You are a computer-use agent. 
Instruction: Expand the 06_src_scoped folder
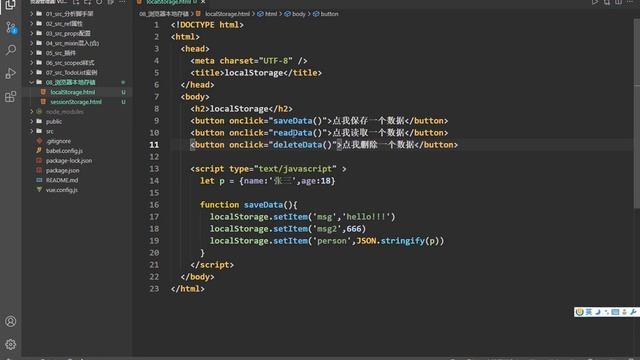pyautogui.click(x=31, y=62)
